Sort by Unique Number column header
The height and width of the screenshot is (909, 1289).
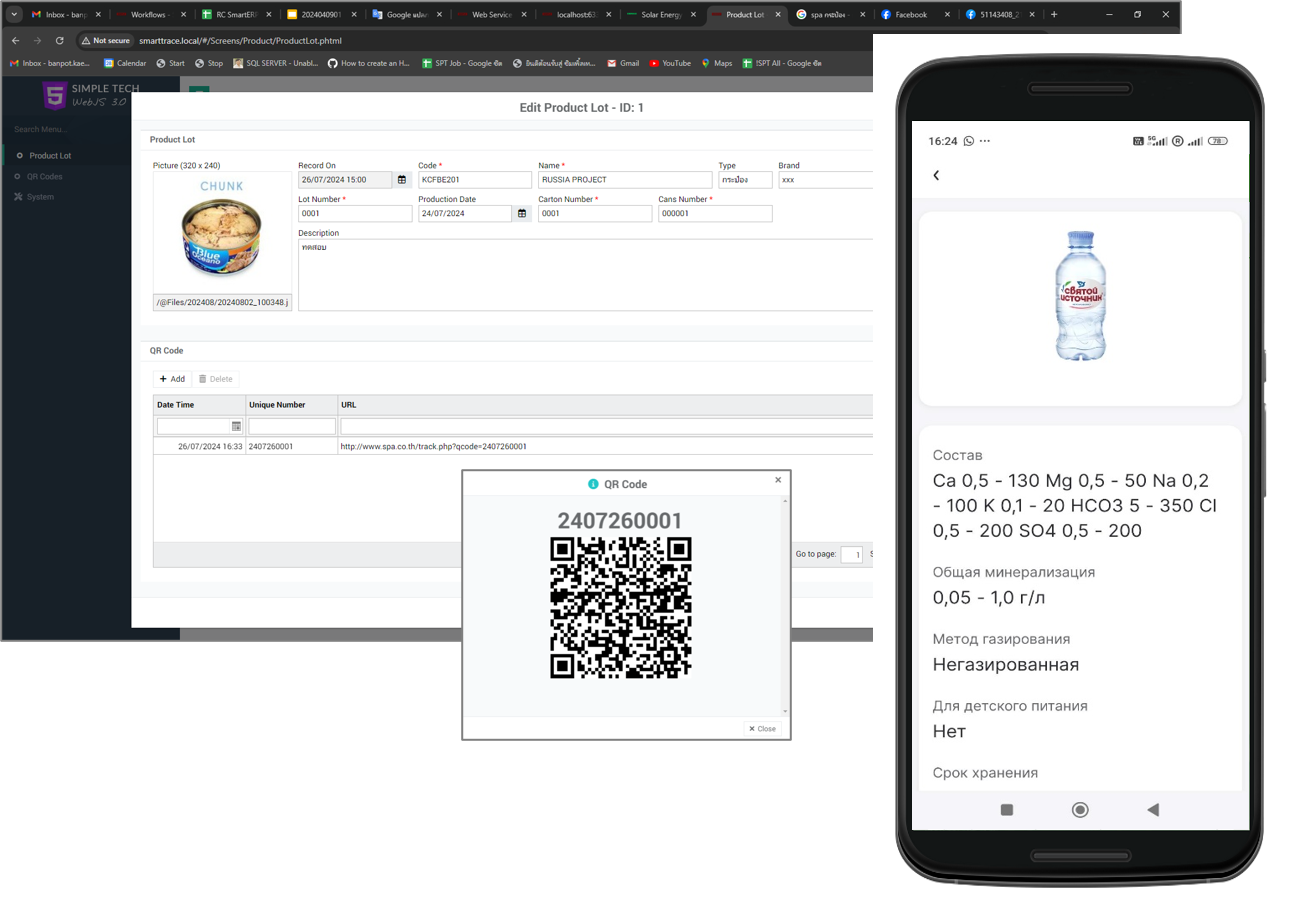(x=291, y=405)
